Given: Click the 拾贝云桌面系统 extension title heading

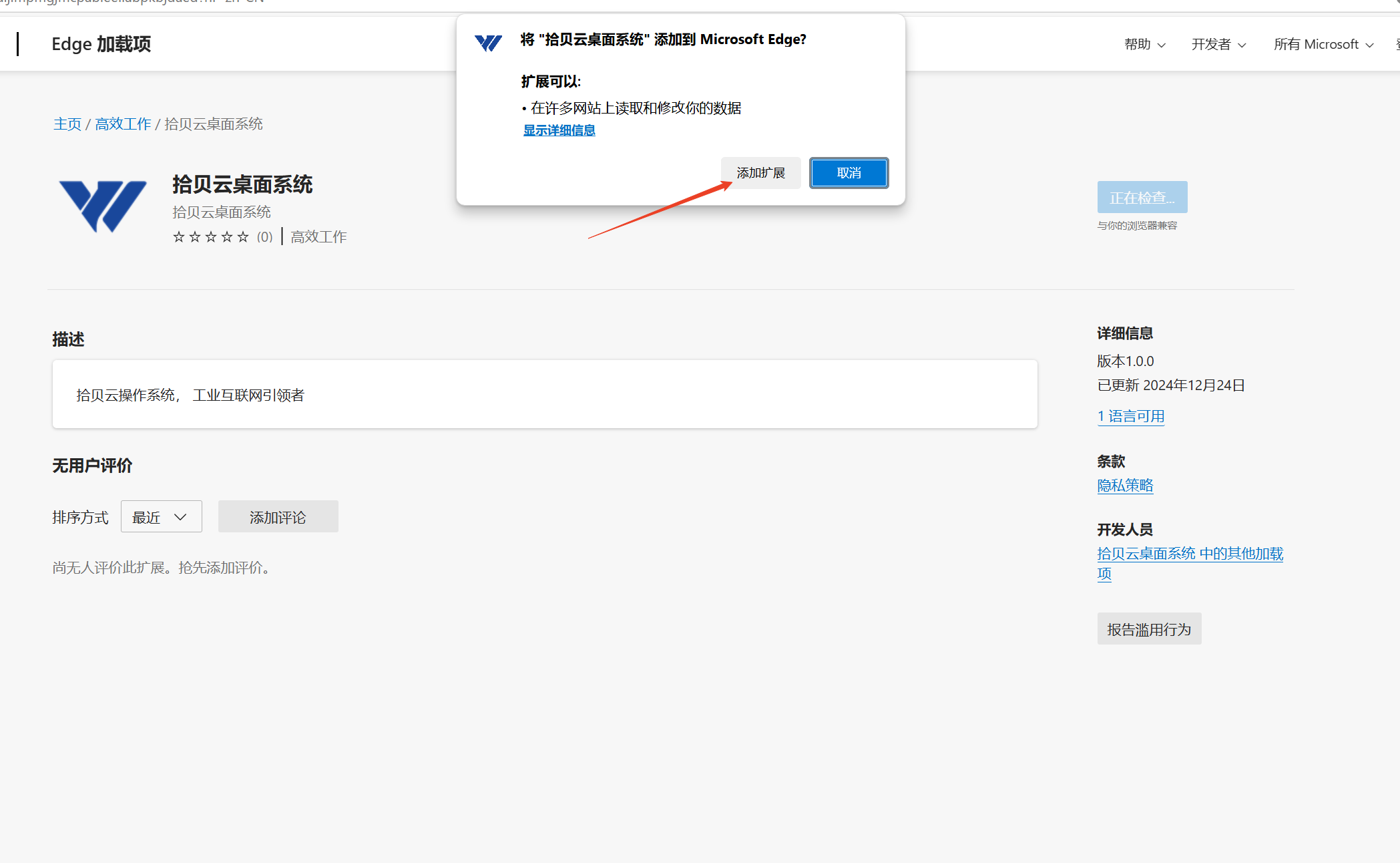Looking at the screenshot, I should (x=242, y=184).
